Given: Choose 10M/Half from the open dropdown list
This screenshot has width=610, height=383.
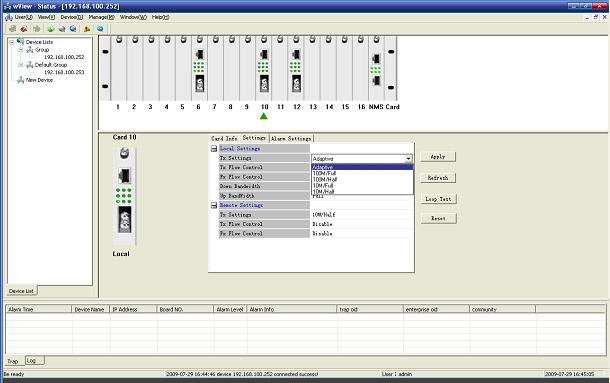Looking at the screenshot, I should [362, 192].
